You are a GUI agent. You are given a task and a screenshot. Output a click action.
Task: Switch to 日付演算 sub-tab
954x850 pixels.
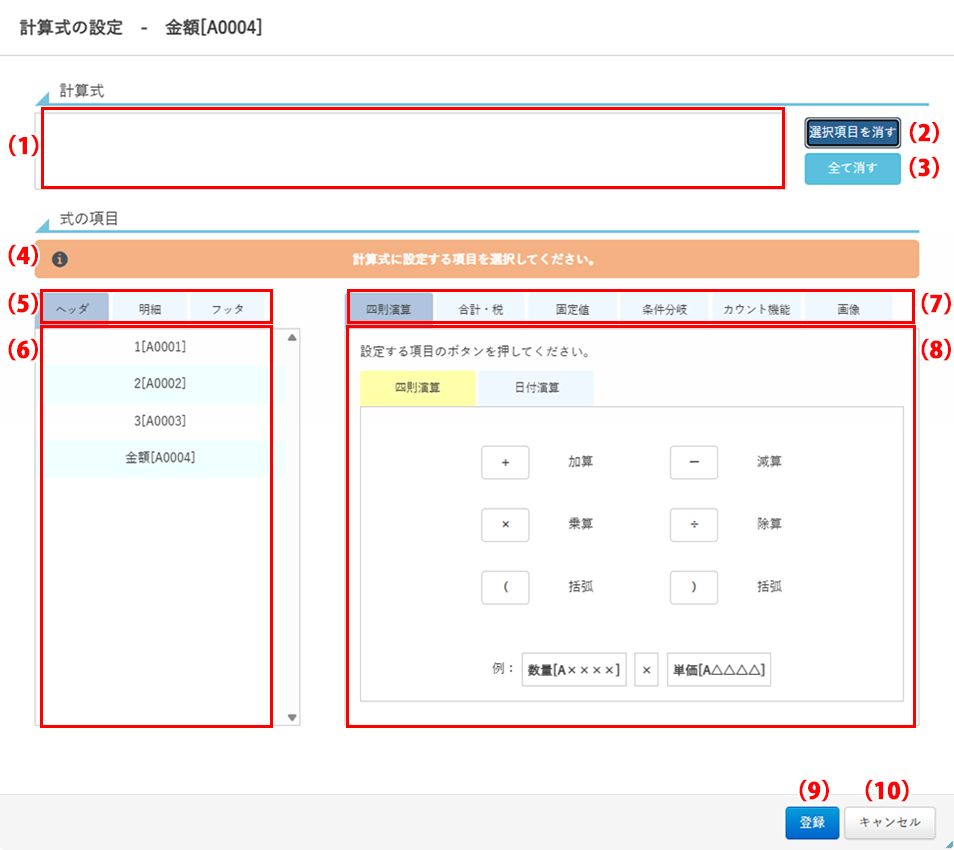click(535, 388)
